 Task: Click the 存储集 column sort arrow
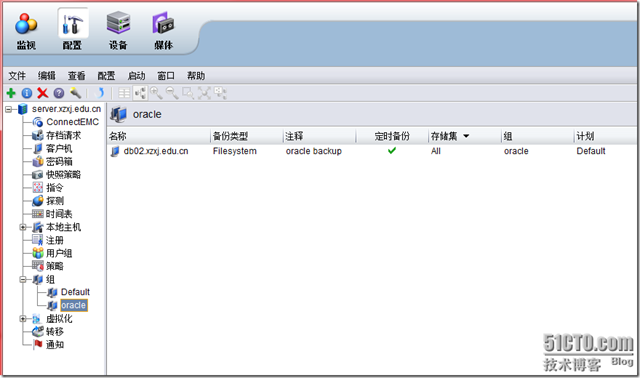pos(466,136)
